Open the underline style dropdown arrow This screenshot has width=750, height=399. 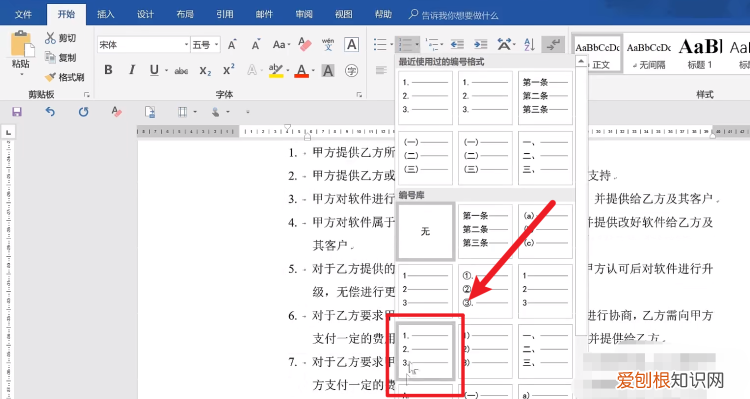166,71
